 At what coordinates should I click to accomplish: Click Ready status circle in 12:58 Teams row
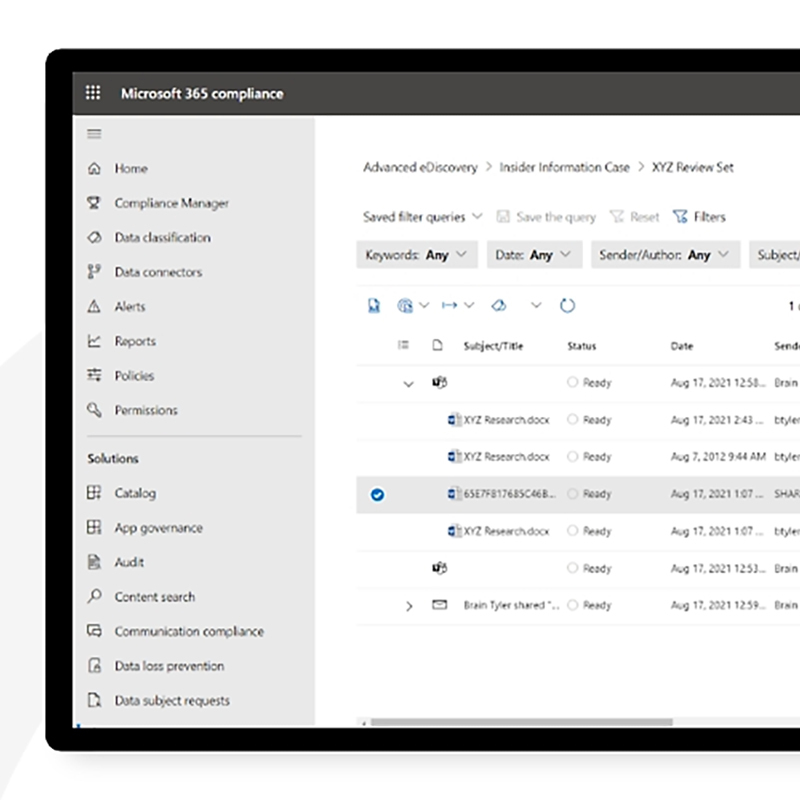pos(572,382)
